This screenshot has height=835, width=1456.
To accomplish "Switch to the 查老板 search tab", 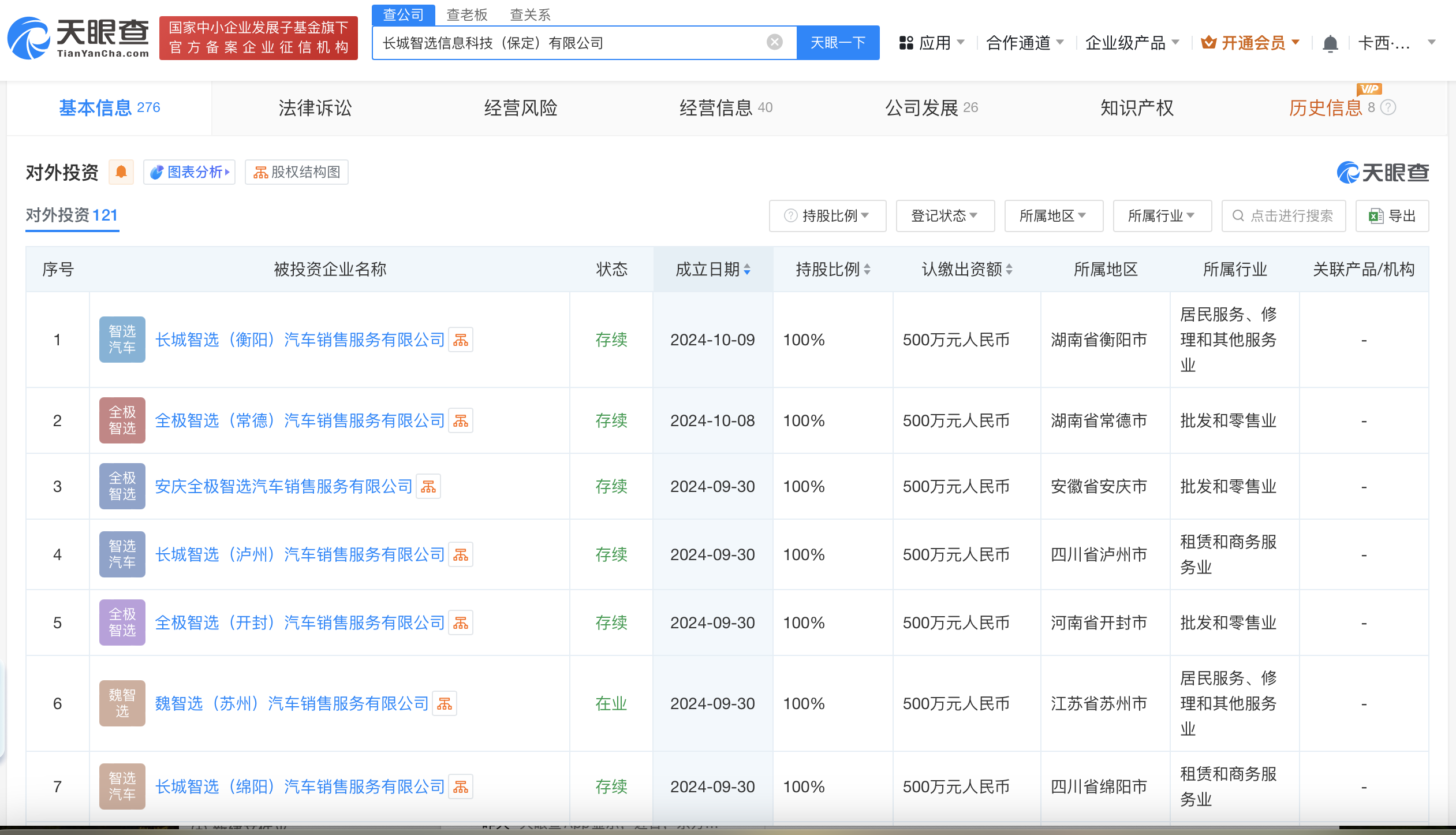I will click(467, 14).
